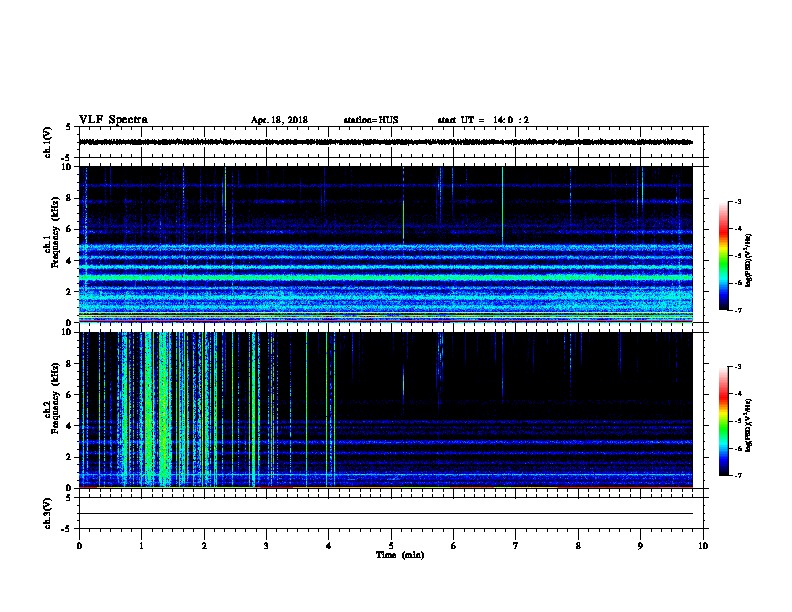Click the "Time (min)" x-axis label
The image size is (792, 612).
point(400,555)
